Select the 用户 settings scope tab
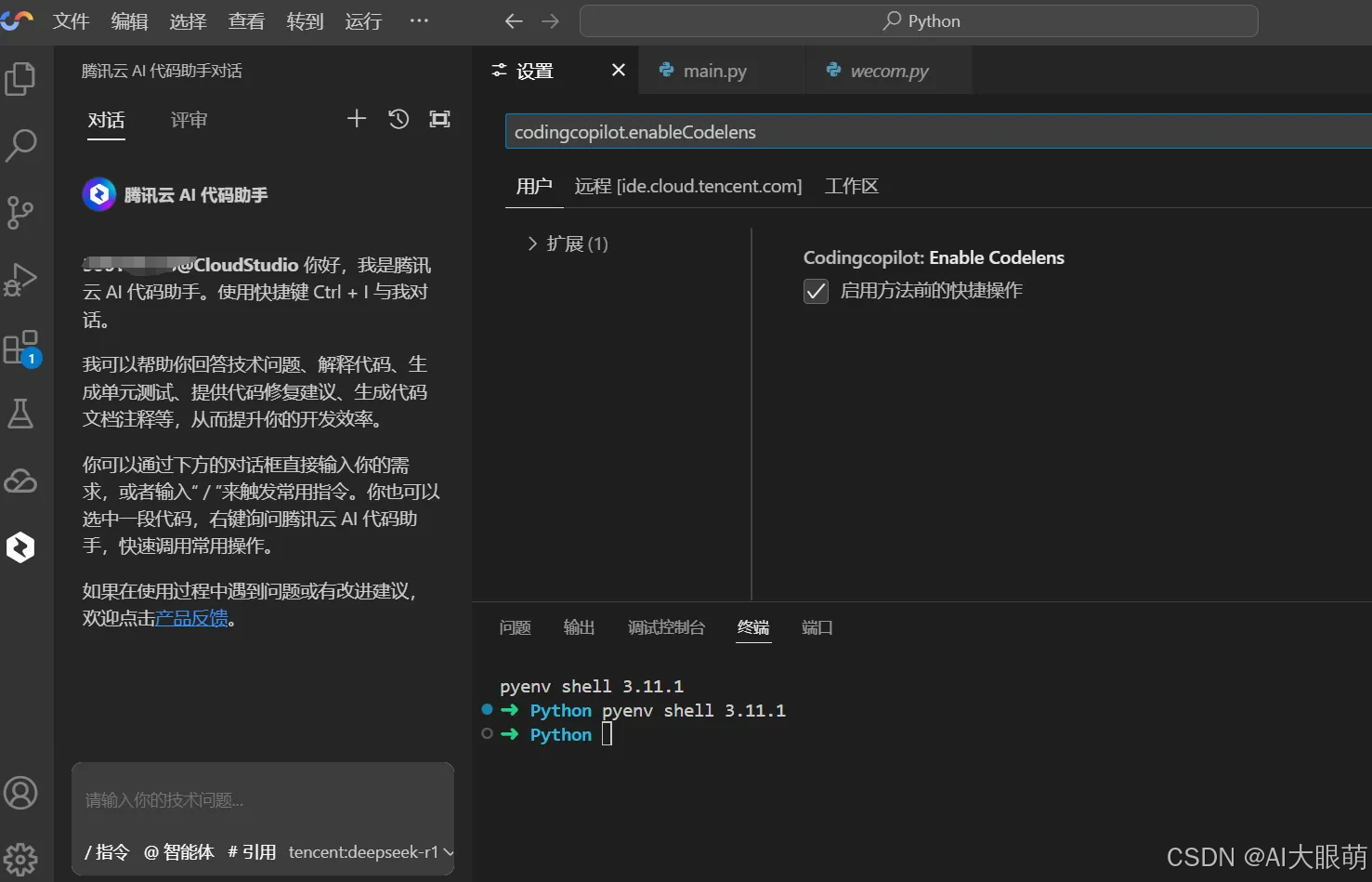This screenshot has width=1372, height=882. [534, 187]
